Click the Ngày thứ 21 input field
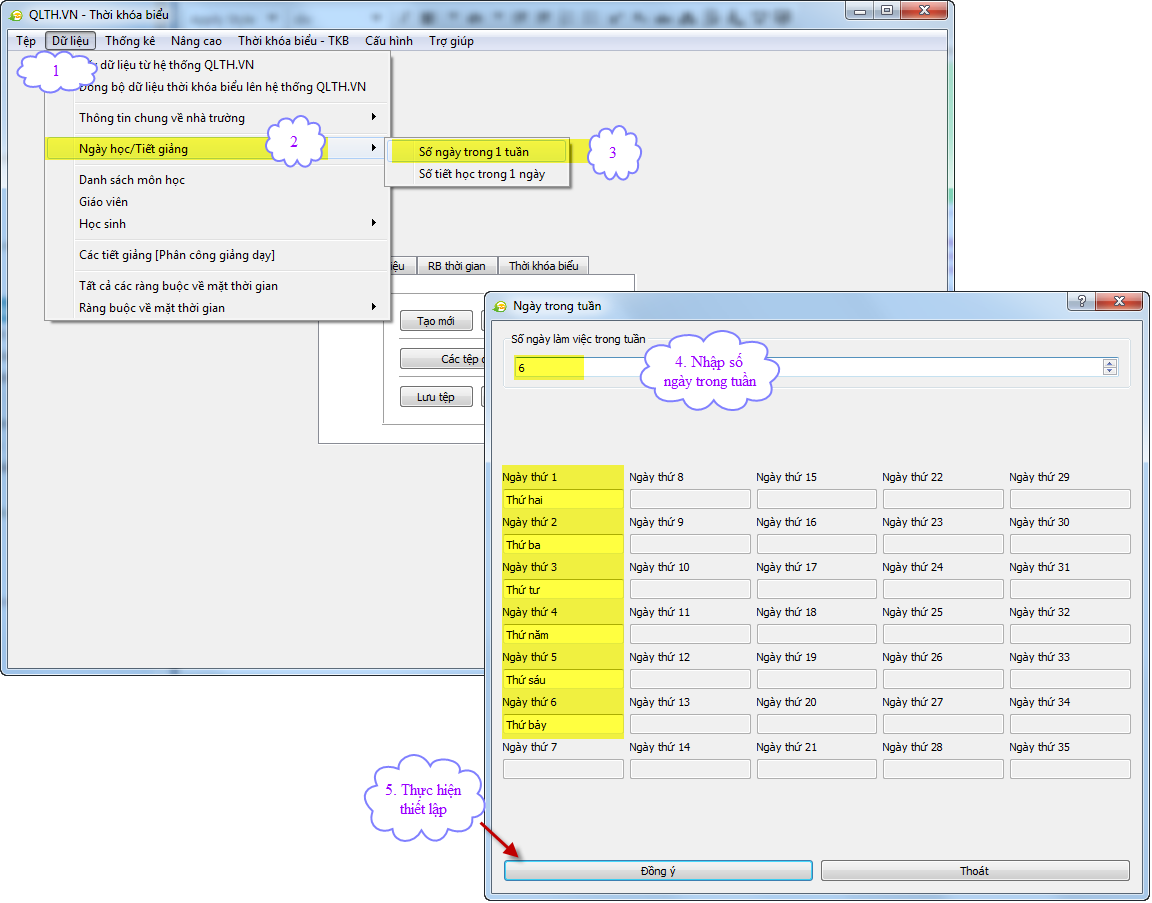 coord(816,769)
